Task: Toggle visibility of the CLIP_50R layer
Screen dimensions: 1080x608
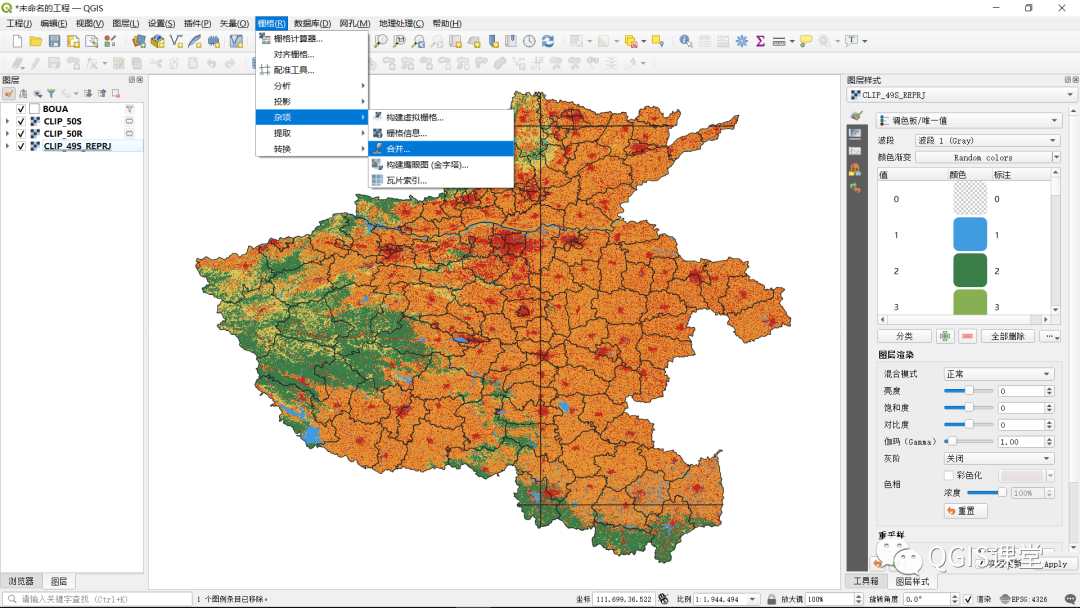Action: point(21,134)
